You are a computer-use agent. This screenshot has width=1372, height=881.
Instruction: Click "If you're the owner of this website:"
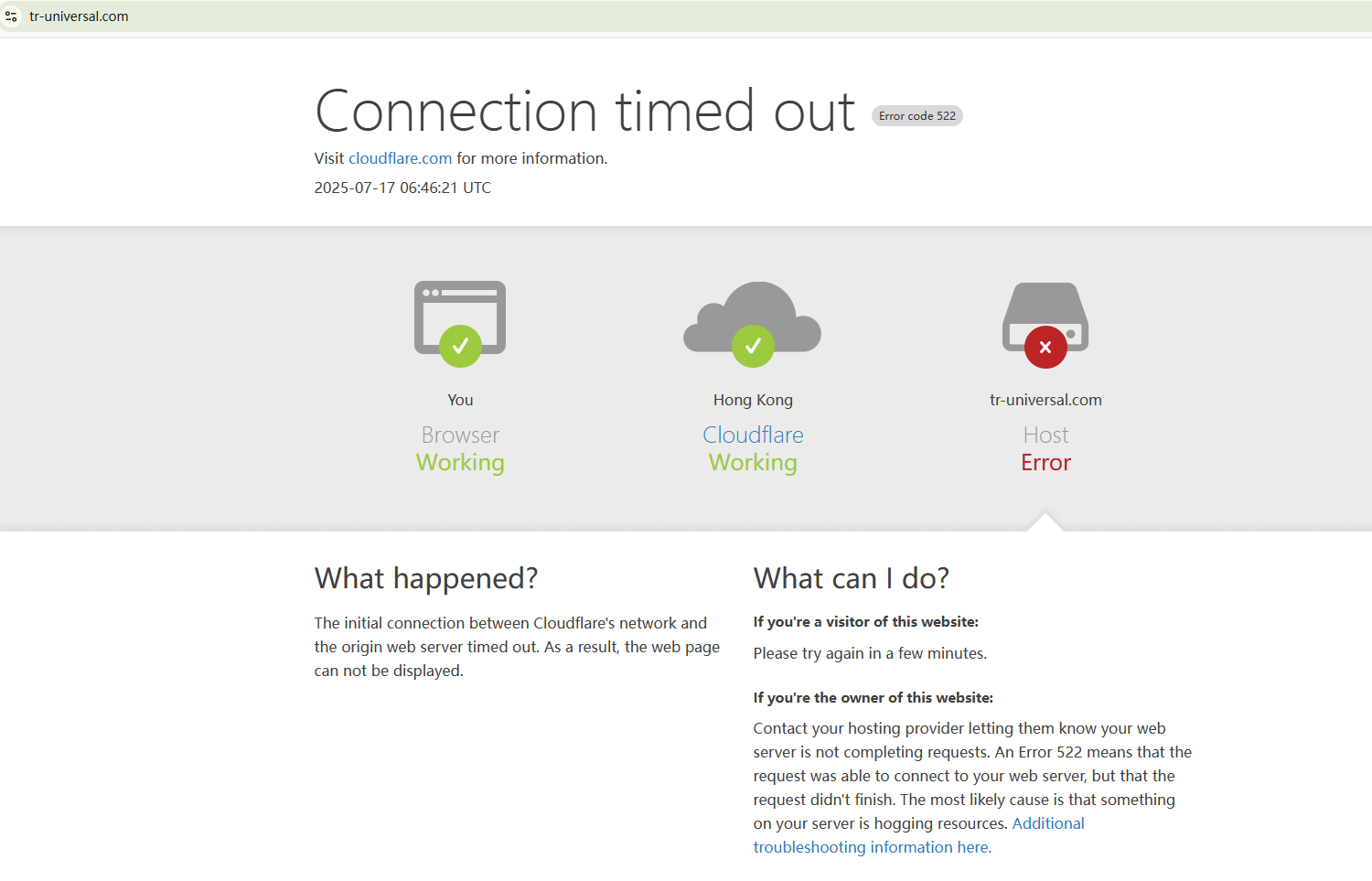pos(873,698)
